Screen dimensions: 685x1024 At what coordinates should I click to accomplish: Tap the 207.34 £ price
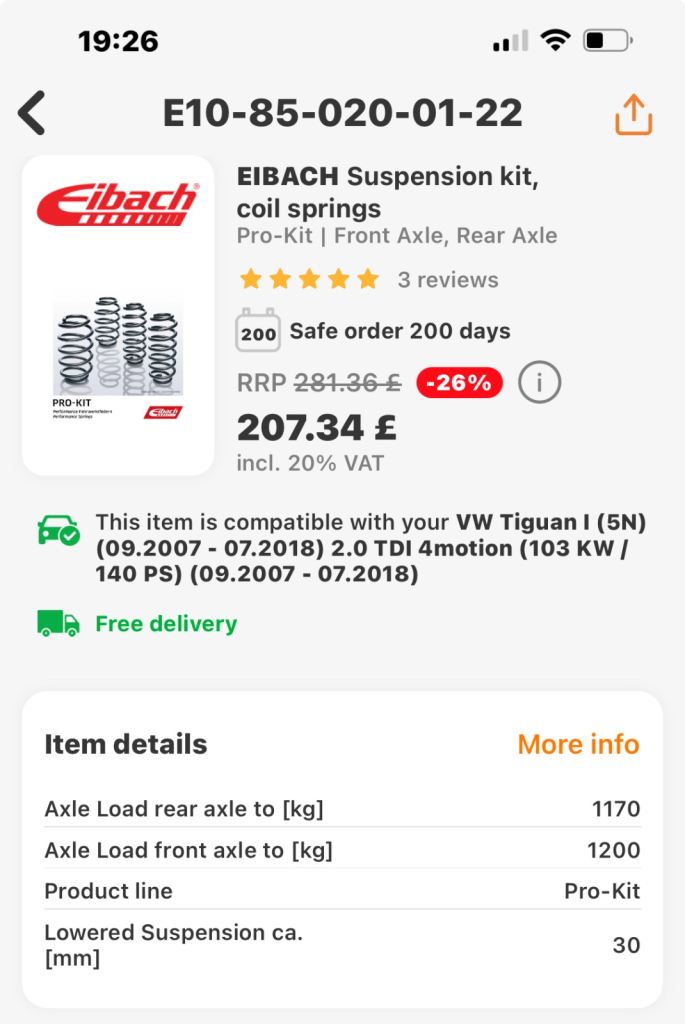(316, 427)
